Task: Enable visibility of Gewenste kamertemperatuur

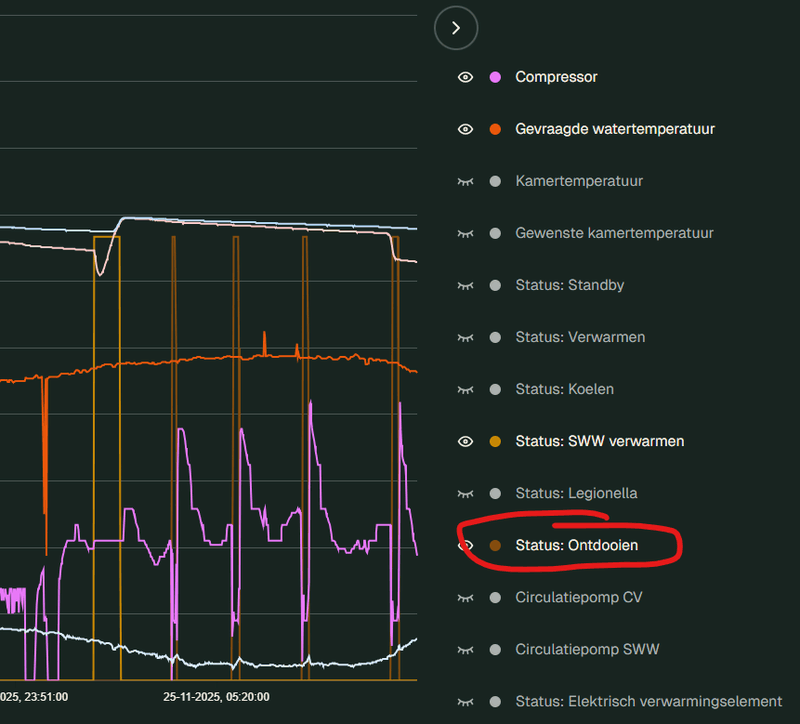Action: click(x=465, y=233)
